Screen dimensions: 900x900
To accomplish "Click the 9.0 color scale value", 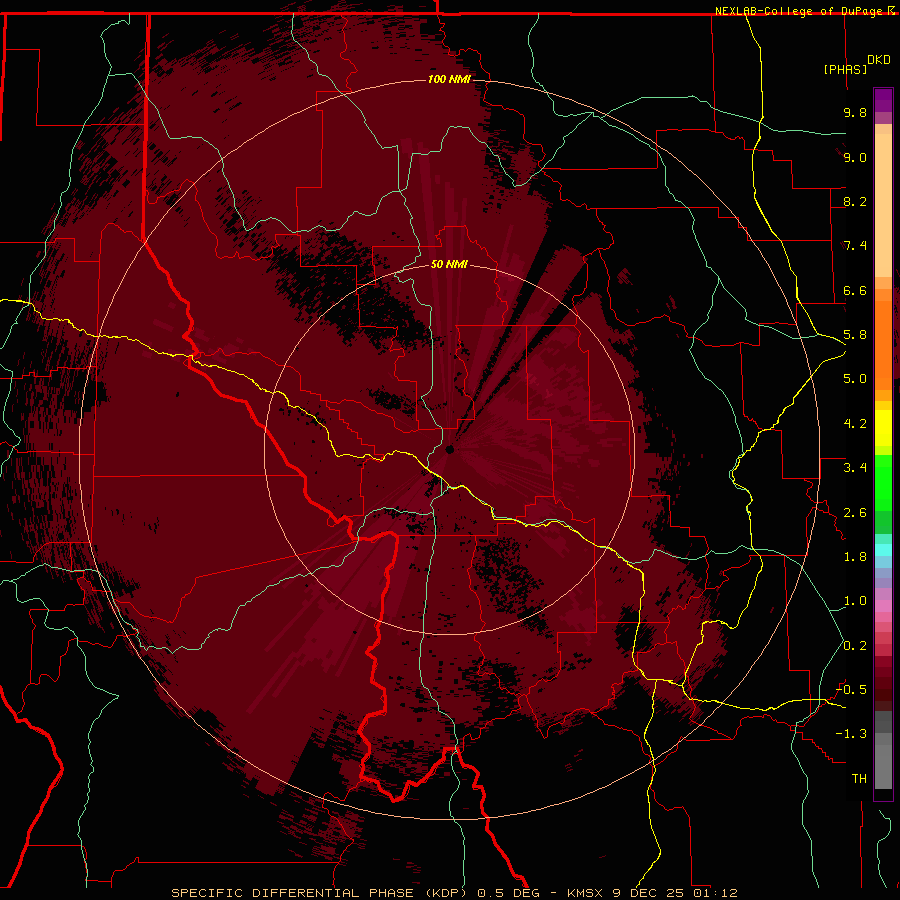I will coord(855,157).
